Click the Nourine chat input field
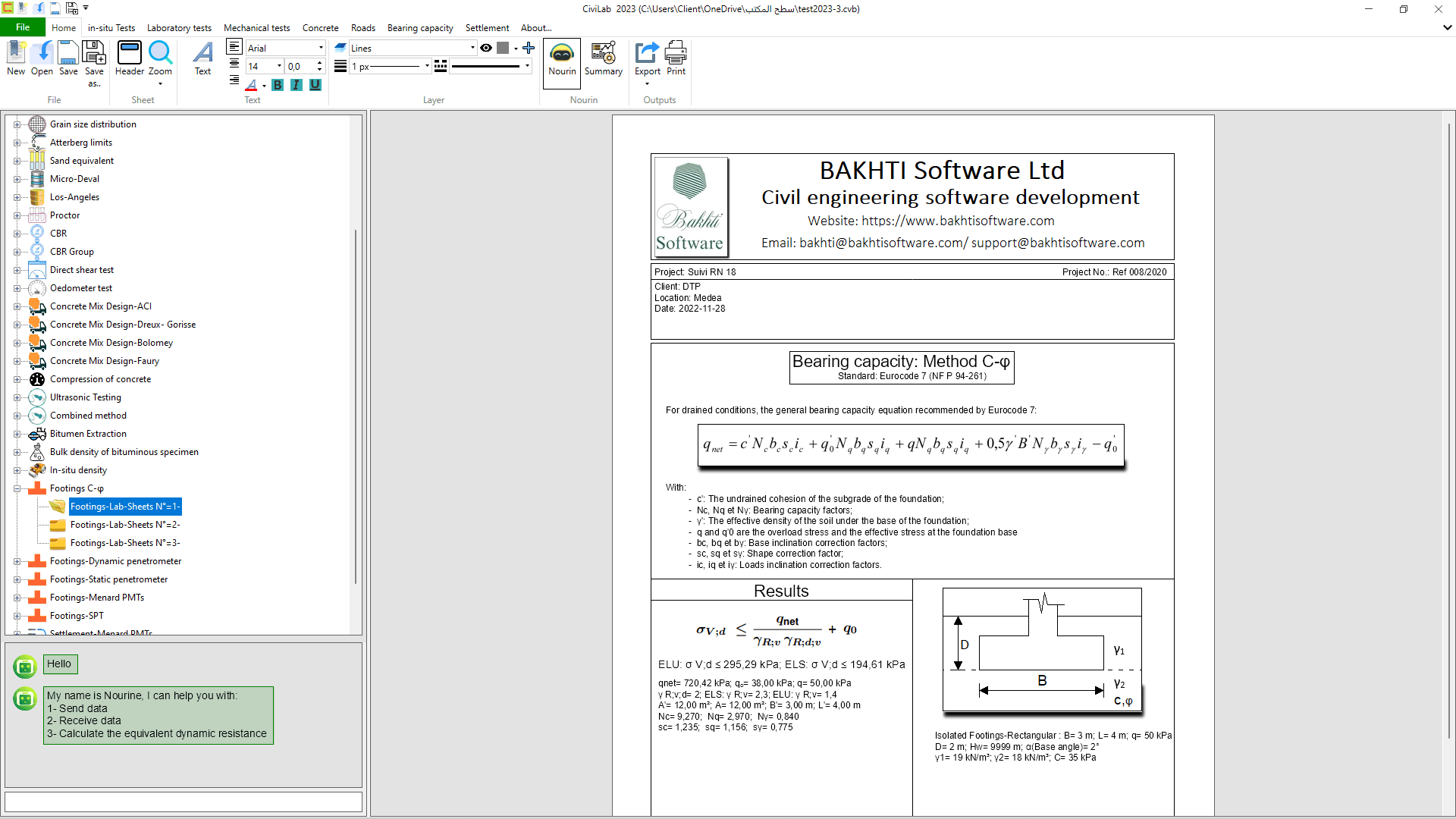This screenshot has width=1456, height=819. coord(183,802)
